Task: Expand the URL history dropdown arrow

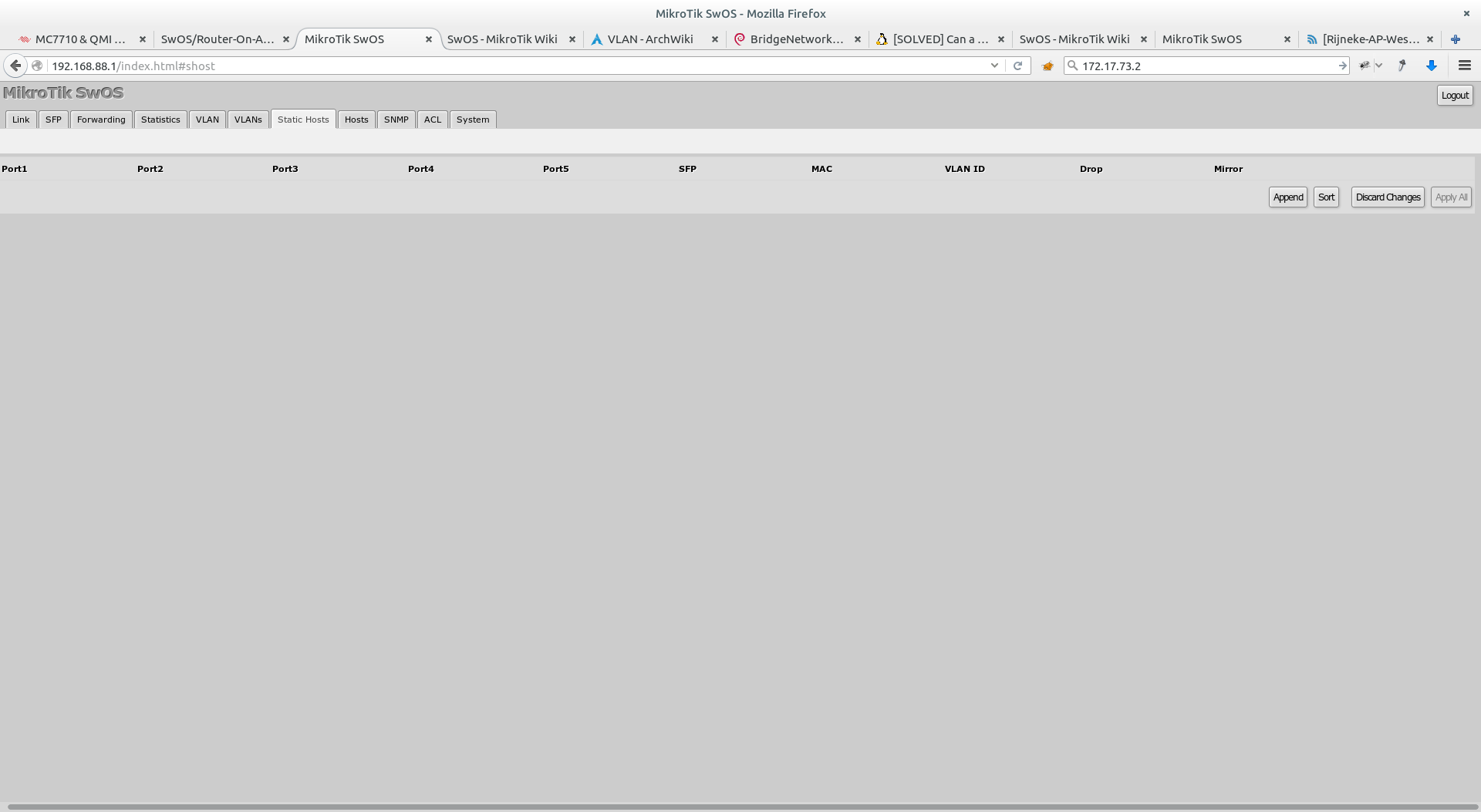Action: 994,66
